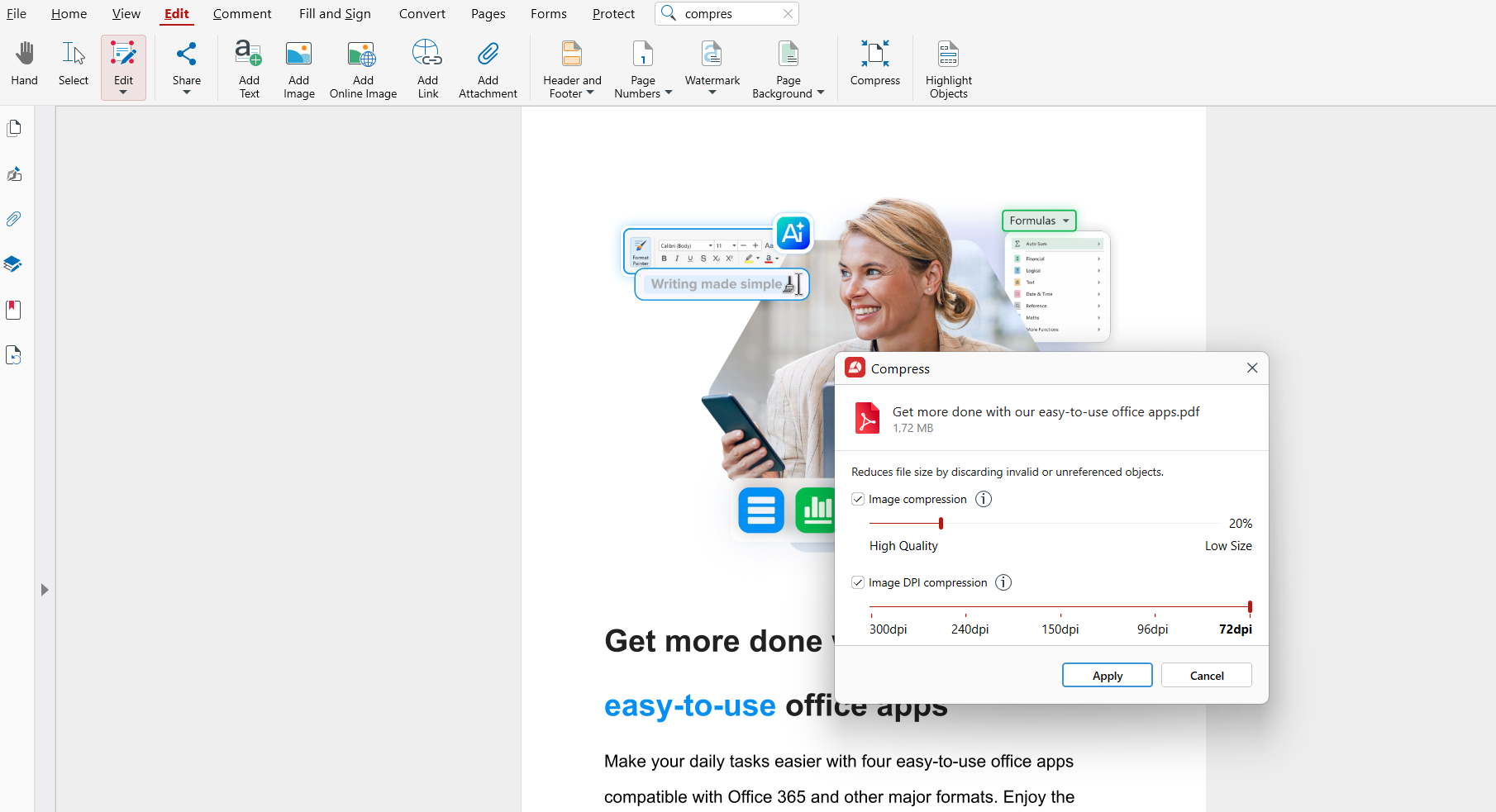This screenshot has height=812, width=1496.
Task: Attach a file with Add Attachment
Action: [487, 66]
